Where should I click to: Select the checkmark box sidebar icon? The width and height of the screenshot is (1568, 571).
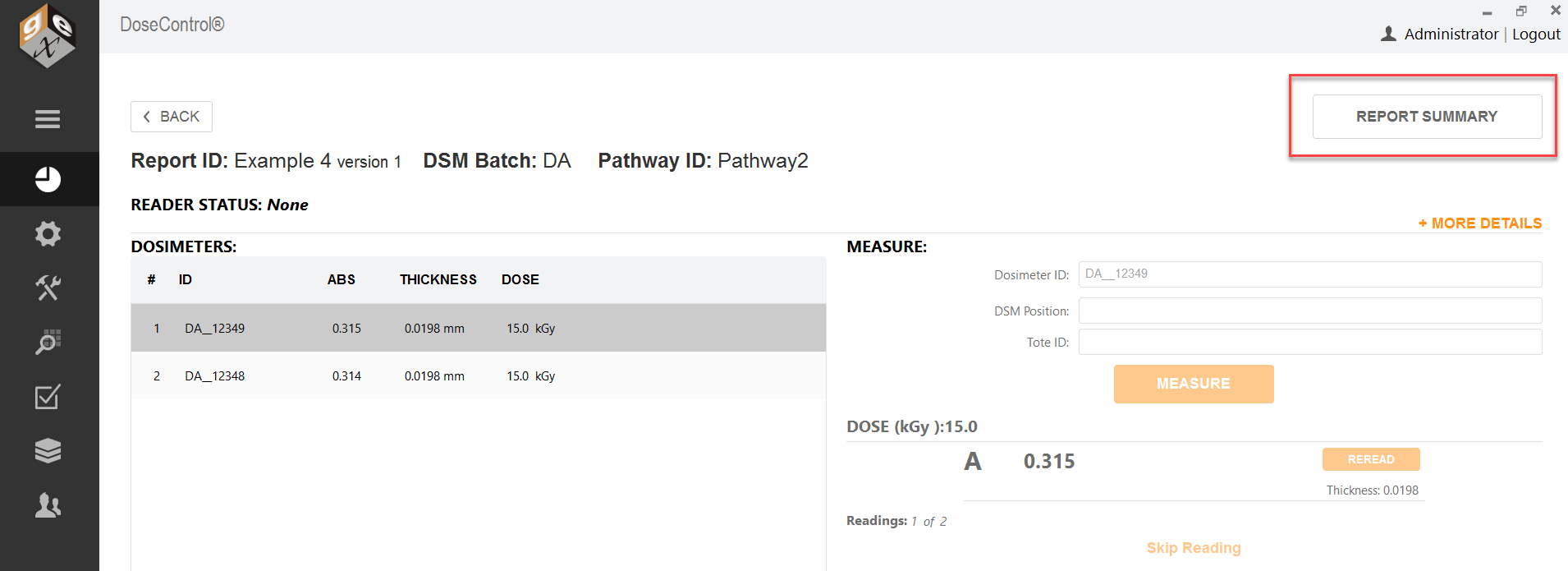(x=48, y=397)
